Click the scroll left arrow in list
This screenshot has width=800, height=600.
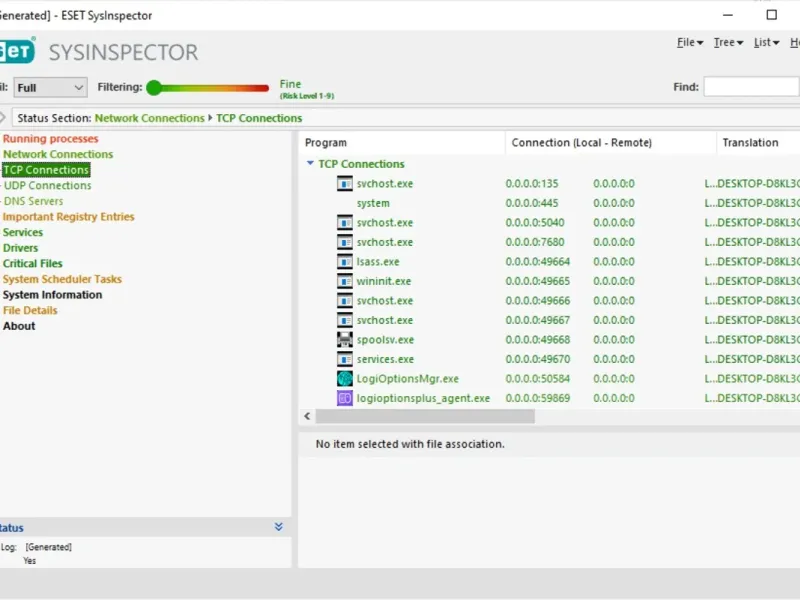[307, 416]
